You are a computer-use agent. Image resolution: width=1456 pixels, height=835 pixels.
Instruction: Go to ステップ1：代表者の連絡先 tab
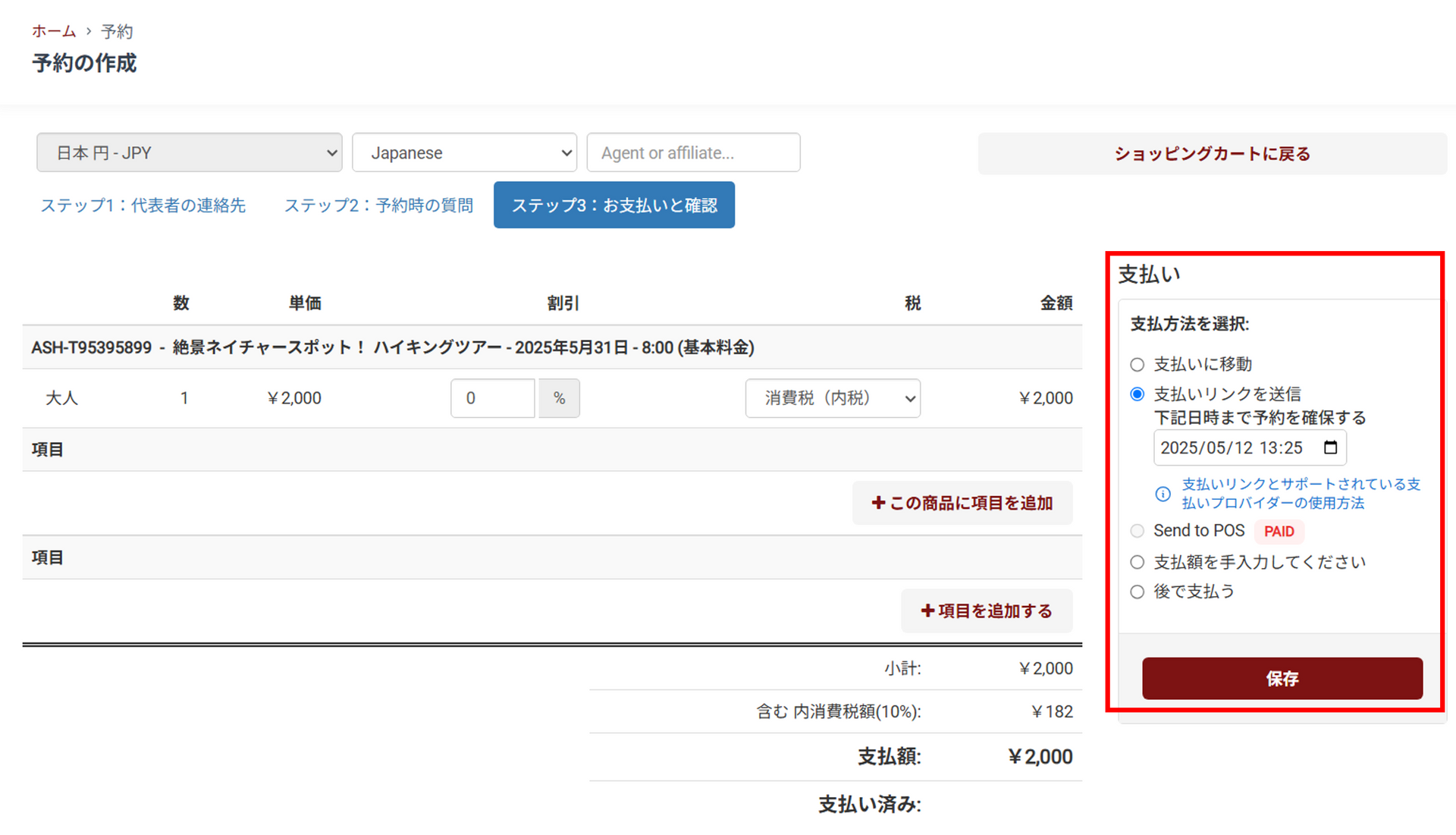click(143, 206)
